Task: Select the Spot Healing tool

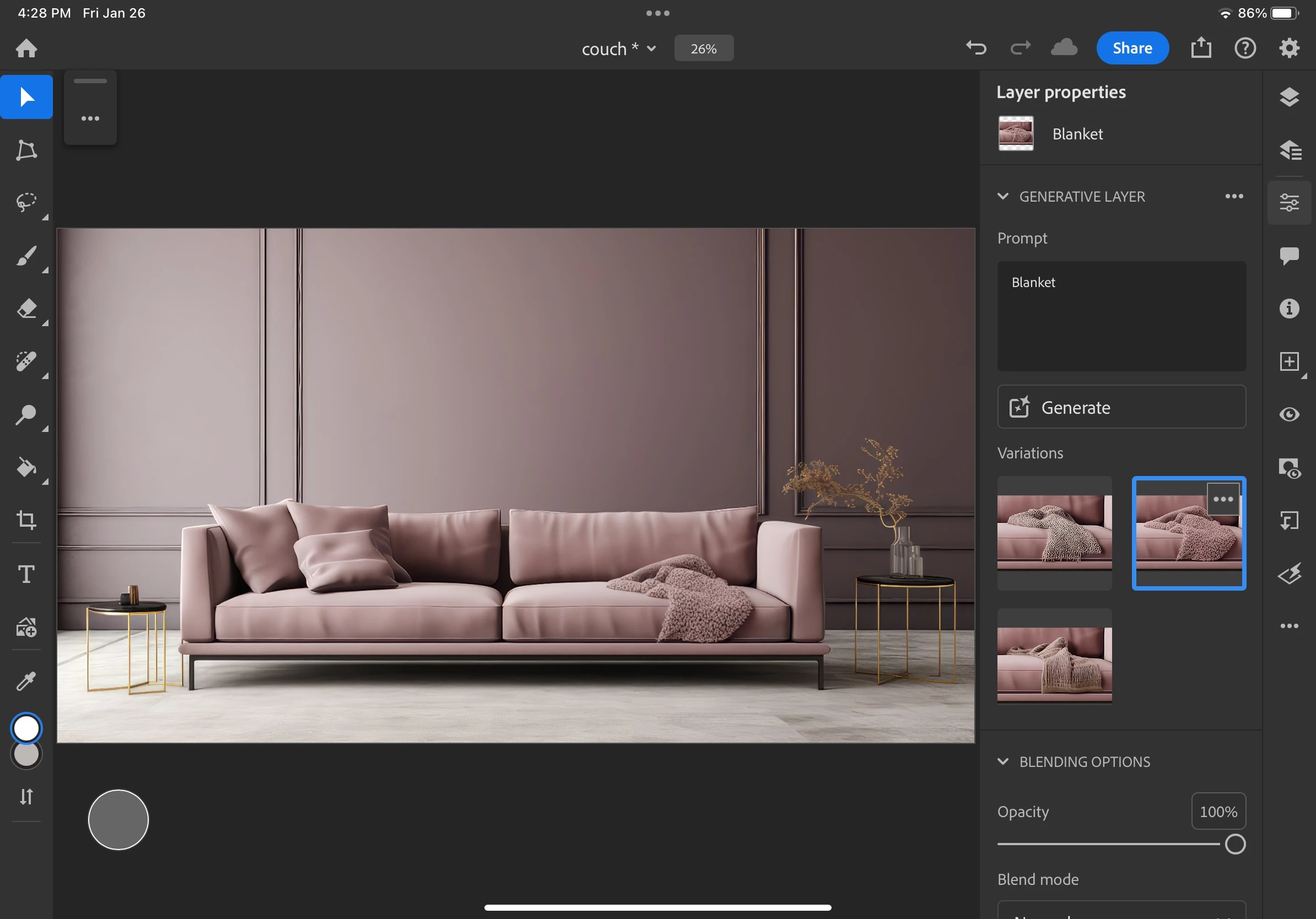Action: [x=26, y=361]
